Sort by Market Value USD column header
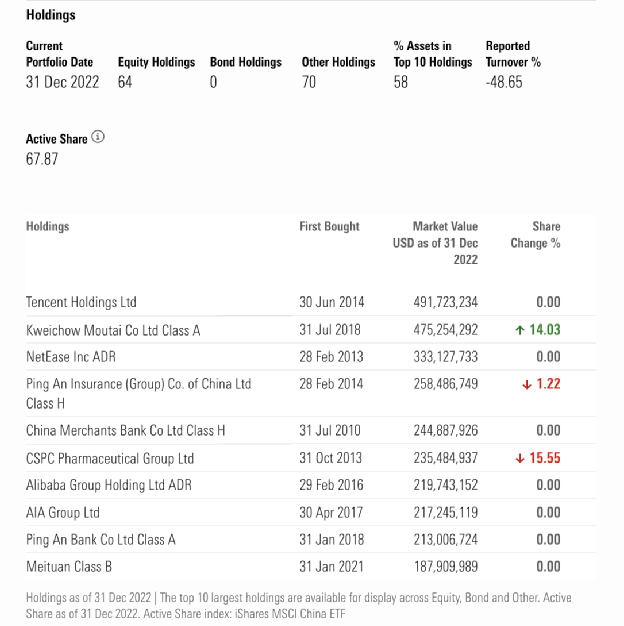The height and width of the screenshot is (626, 624). (x=435, y=243)
